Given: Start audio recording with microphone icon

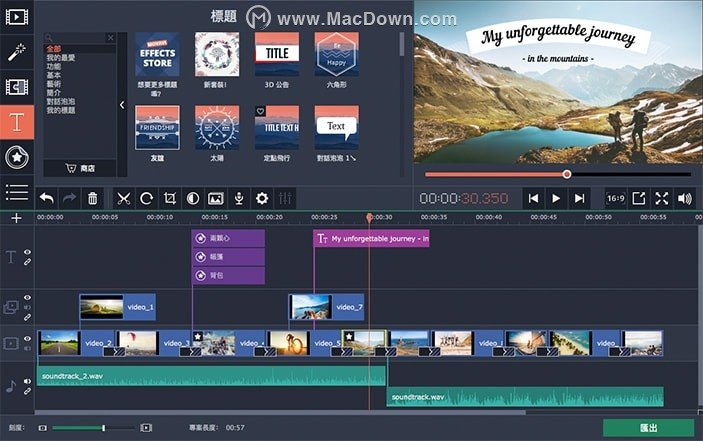Looking at the screenshot, I should [x=239, y=198].
